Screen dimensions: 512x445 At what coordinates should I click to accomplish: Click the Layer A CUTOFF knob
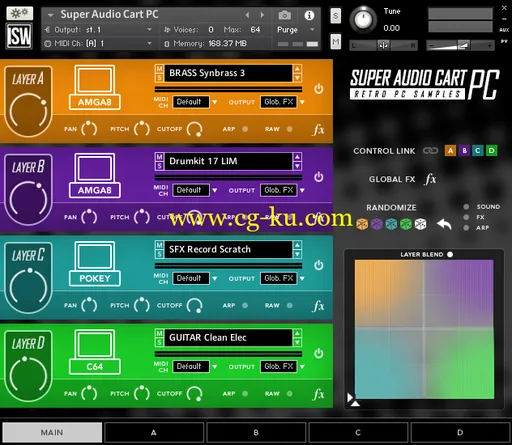194,129
